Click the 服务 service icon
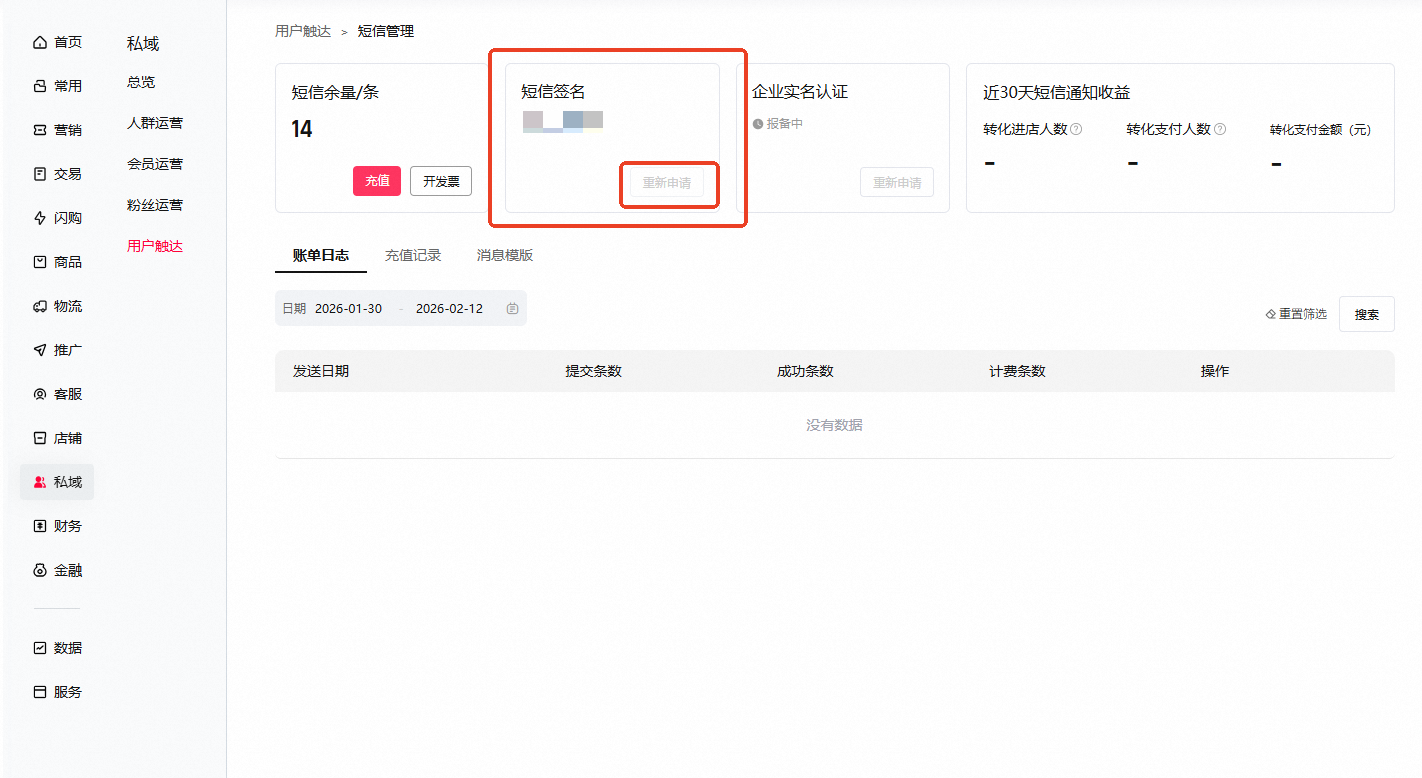The height and width of the screenshot is (778, 1422). [x=40, y=692]
